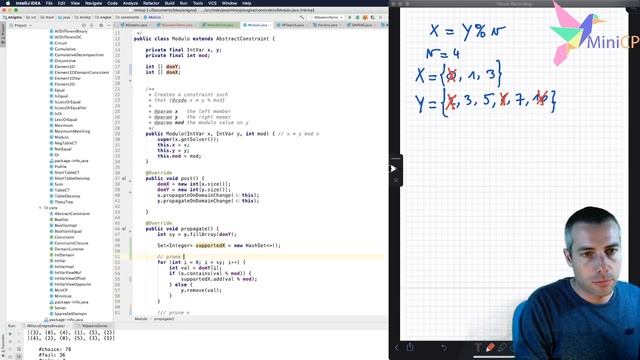This screenshot has width=640, height=360.
Task: Collapse the core package in project tree
Action: (40, 208)
